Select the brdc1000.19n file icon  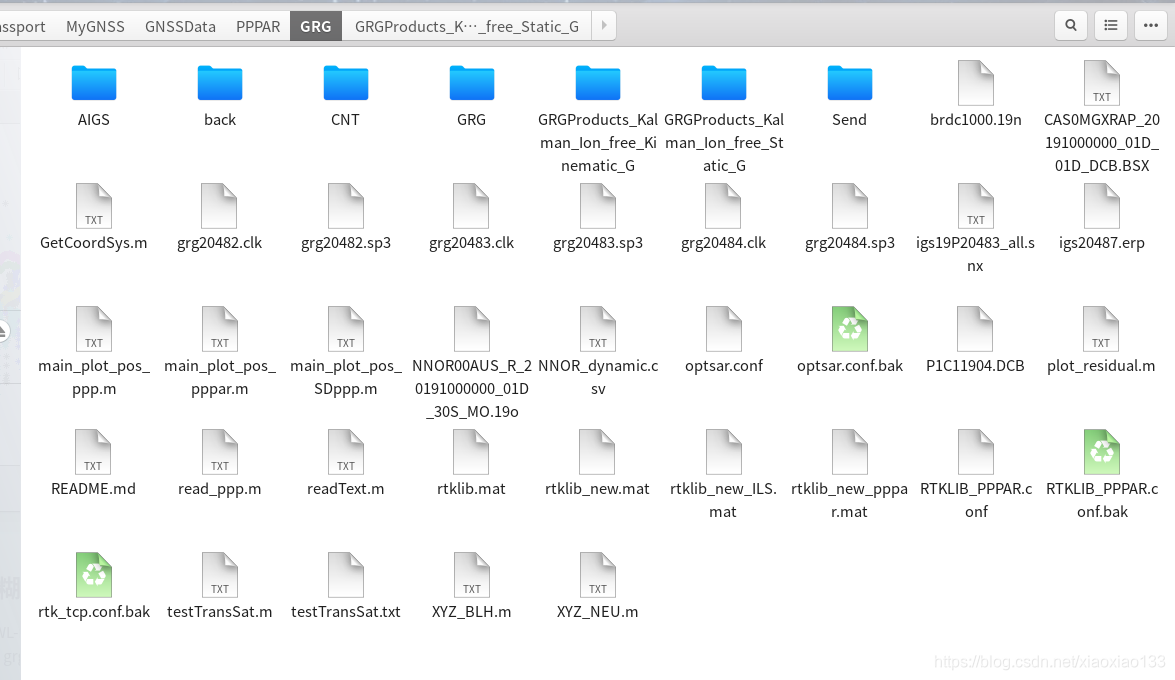pos(976,83)
